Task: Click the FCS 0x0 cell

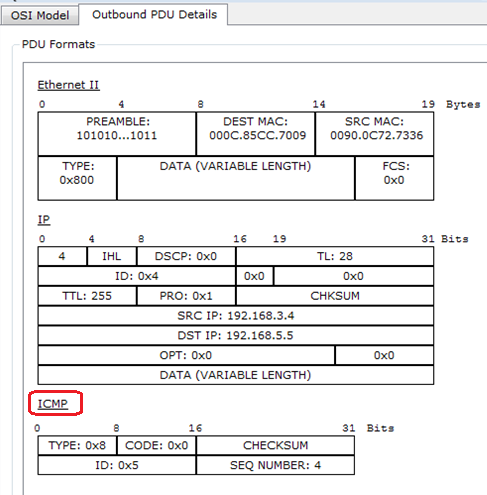Action: pyautogui.click(x=394, y=178)
